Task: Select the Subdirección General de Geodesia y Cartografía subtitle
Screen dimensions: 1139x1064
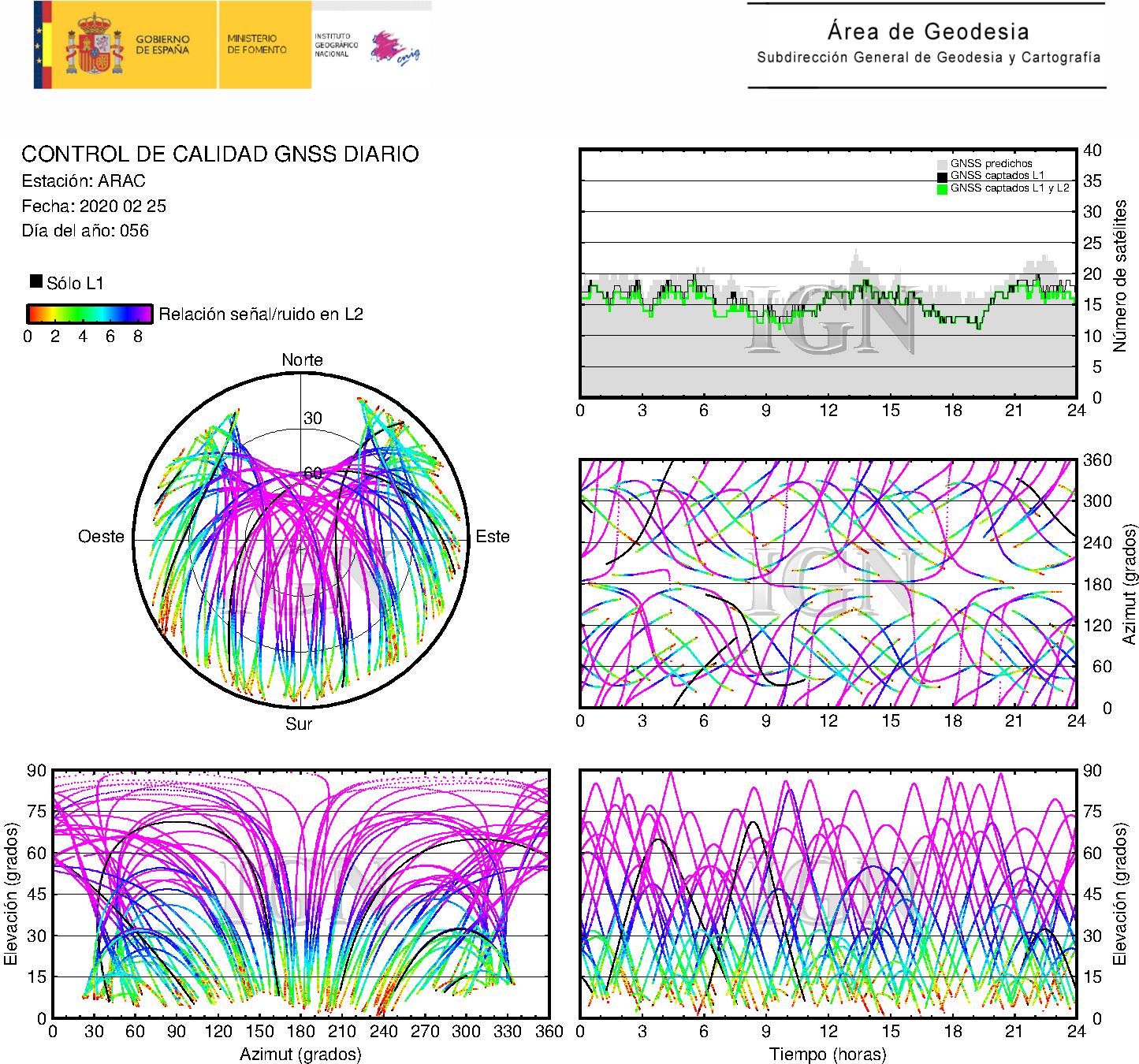Action: (x=928, y=58)
